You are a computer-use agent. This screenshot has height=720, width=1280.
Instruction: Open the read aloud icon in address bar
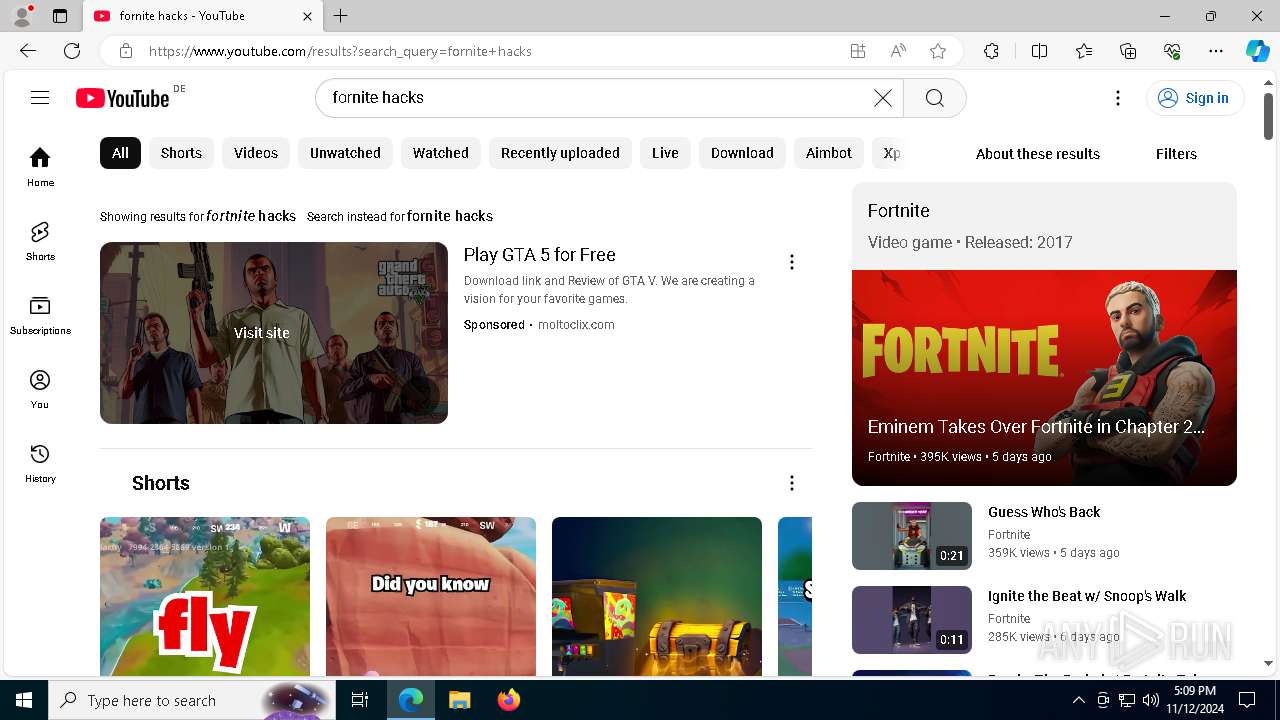coord(898,51)
